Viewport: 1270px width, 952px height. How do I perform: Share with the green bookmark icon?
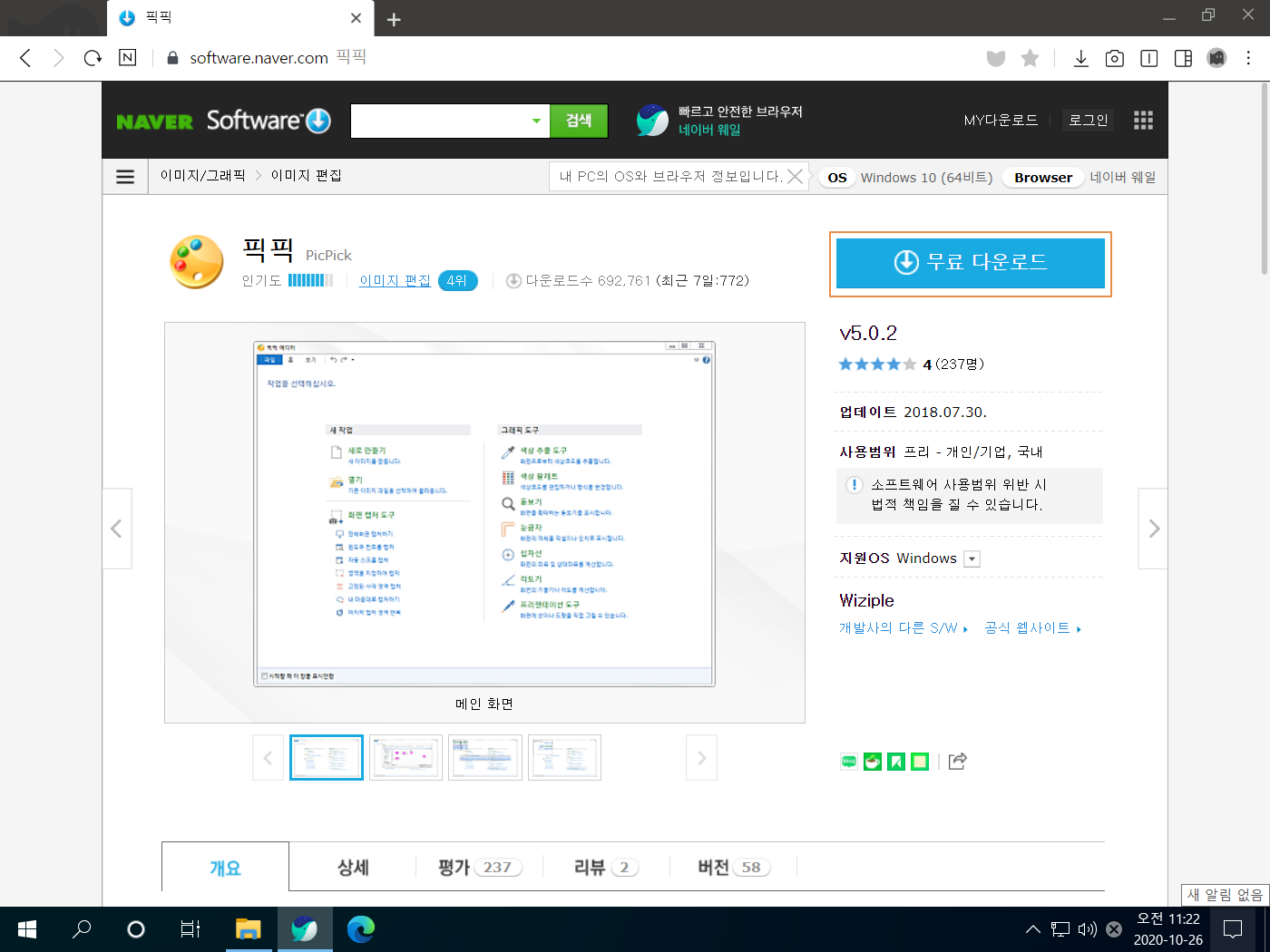coord(896,762)
